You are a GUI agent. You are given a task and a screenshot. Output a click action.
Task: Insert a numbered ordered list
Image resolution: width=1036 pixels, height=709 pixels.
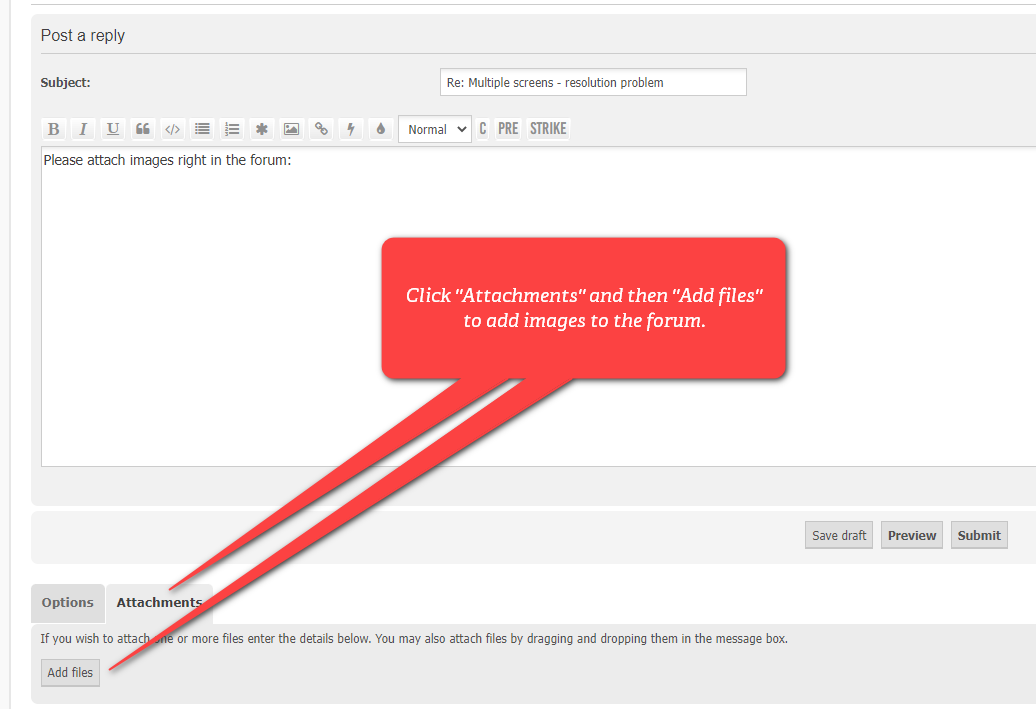click(x=232, y=129)
